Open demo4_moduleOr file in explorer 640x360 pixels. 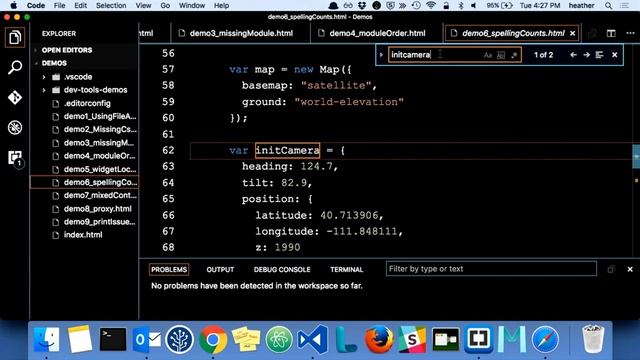(x=99, y=156)
